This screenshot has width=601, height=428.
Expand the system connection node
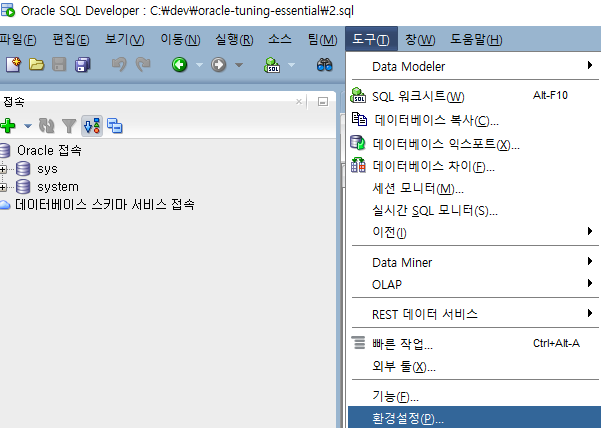[x=3, y=187]
